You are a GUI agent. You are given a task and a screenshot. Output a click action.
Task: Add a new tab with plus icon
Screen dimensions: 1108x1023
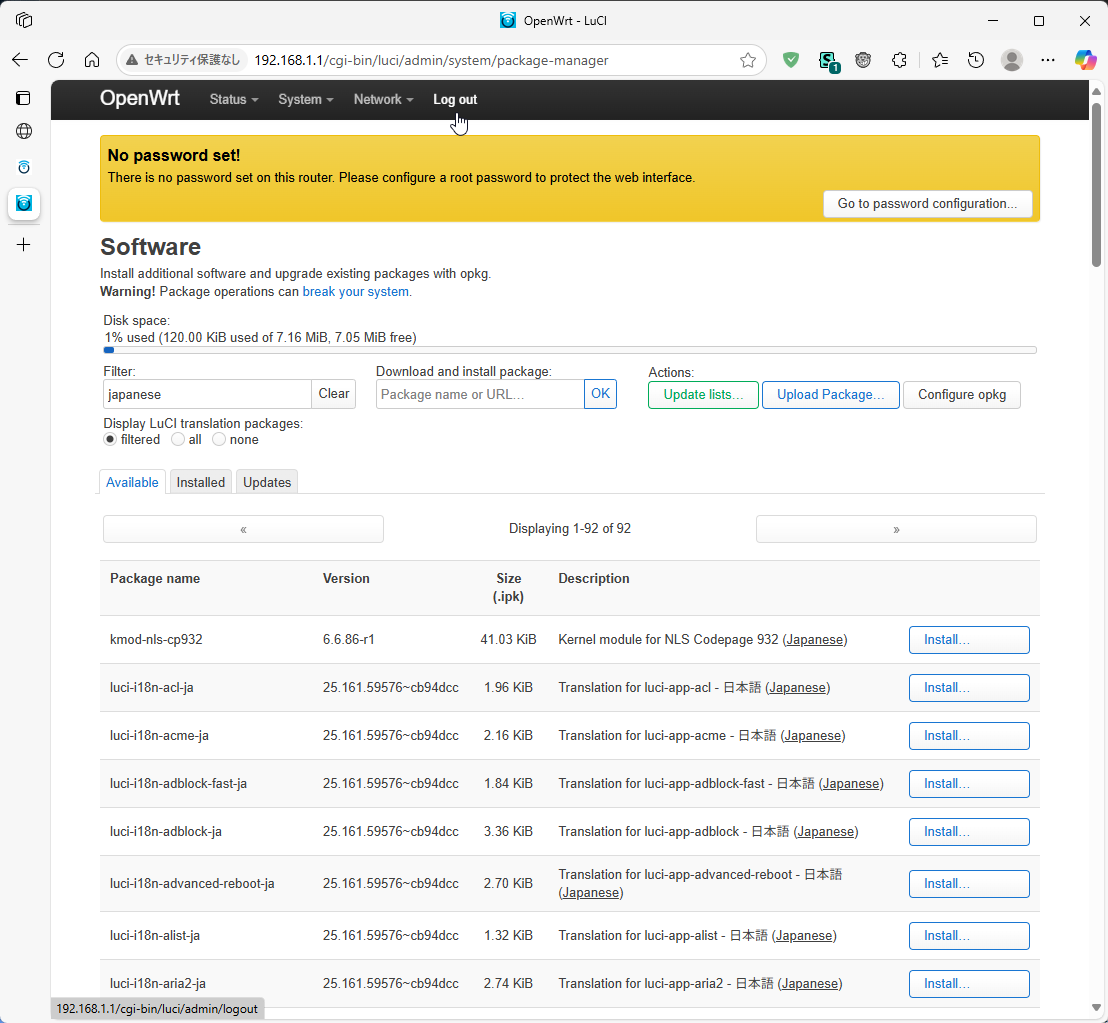[23, 244]
